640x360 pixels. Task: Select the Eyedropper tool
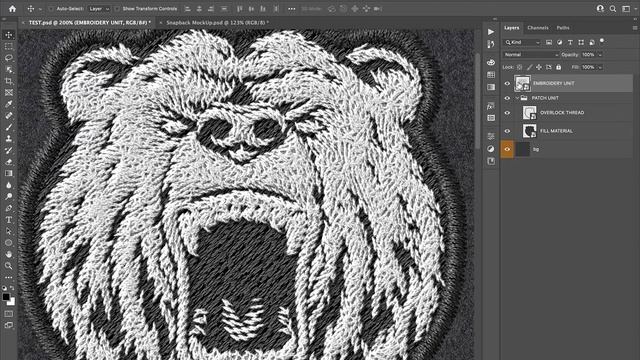(x=9, y=104)
